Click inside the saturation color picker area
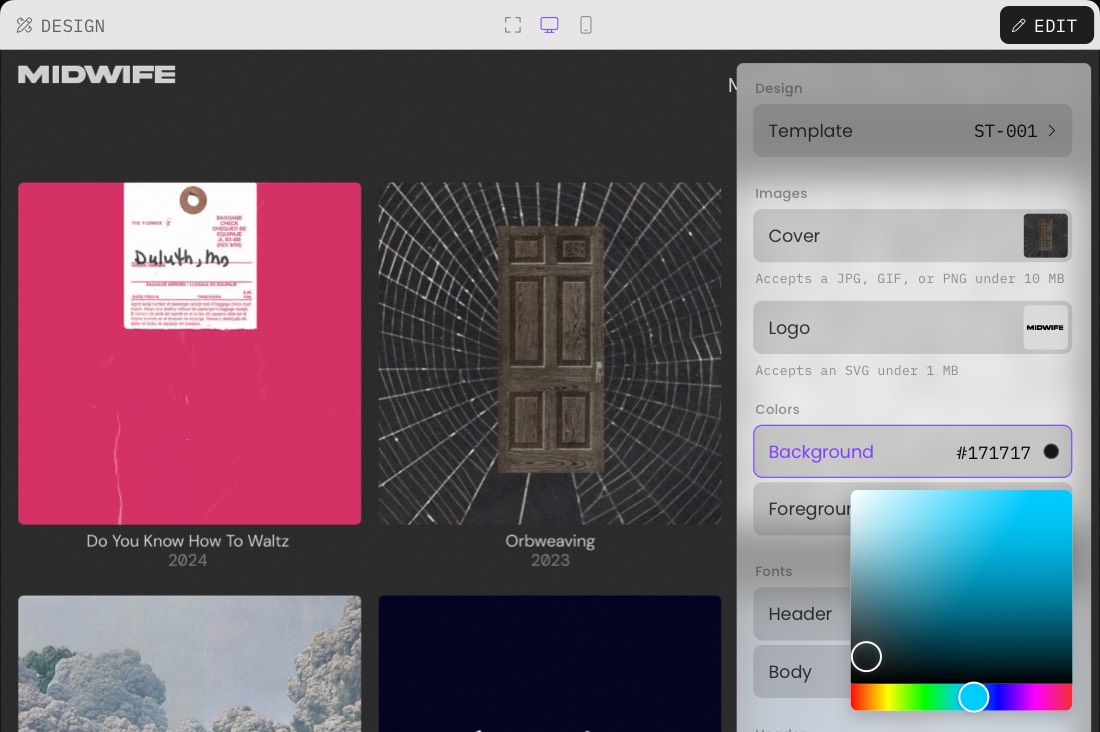 click(961, 586)
